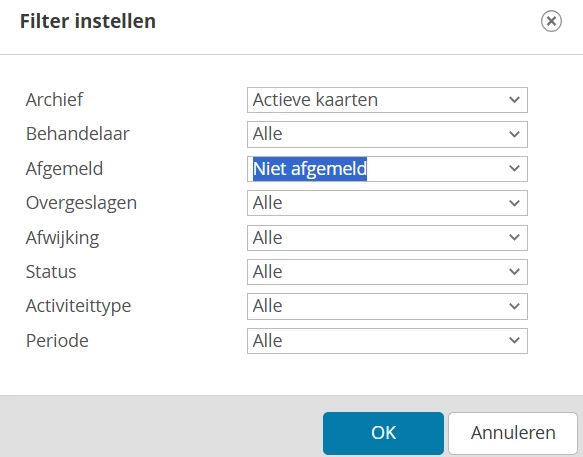Viewport: 583px width, 457px height.
Task: Open the Status combo box set to Alle
Action: [387, 272]
